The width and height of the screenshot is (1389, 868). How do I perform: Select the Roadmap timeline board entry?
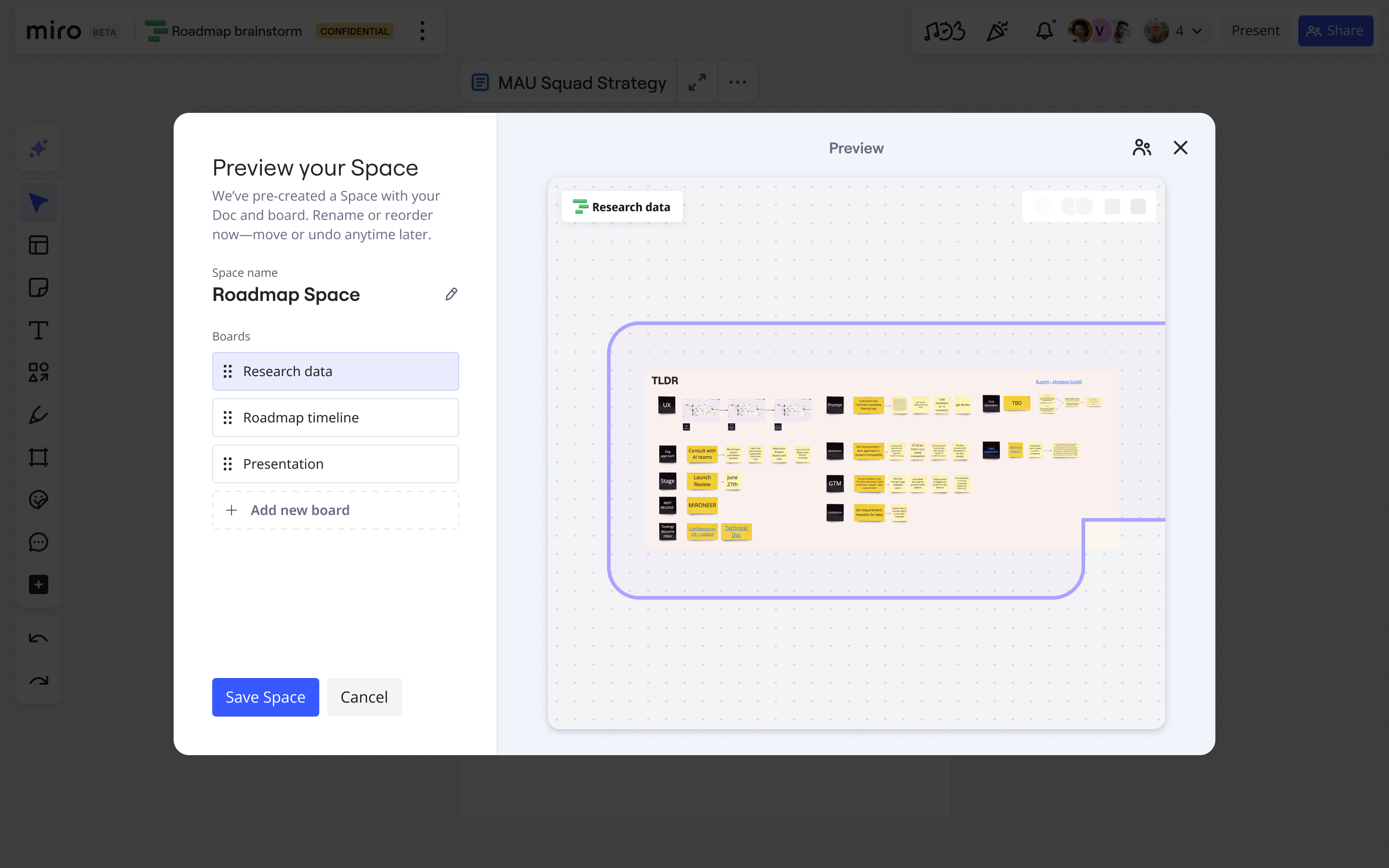click(335, 417)
